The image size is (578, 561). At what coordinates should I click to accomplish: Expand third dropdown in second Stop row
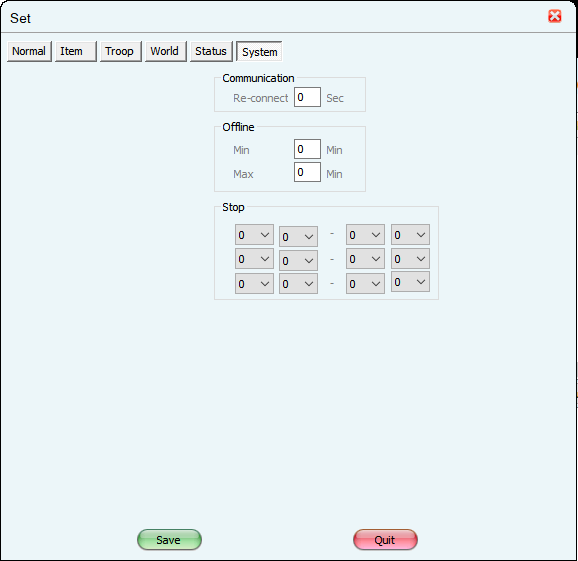point(365,259)
